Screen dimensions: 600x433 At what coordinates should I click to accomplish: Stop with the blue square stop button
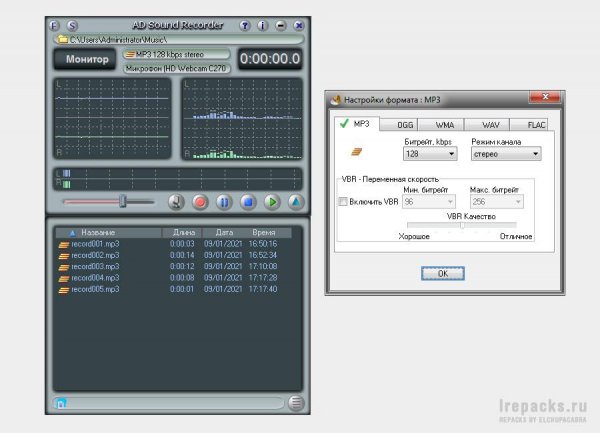tap(248, 202)
